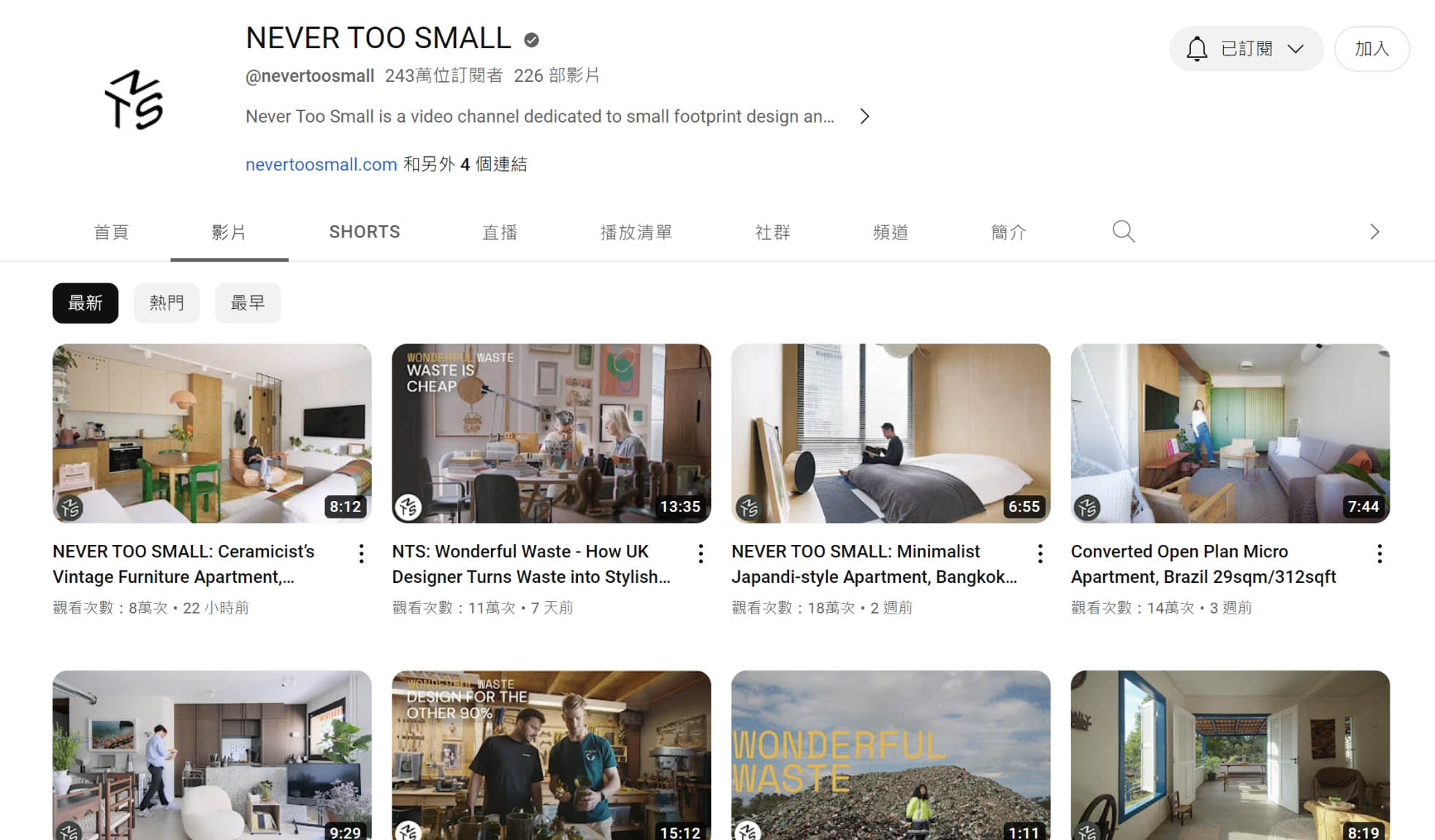Open three-dot menu for Wonderful Waste UK Designer video

700,554
